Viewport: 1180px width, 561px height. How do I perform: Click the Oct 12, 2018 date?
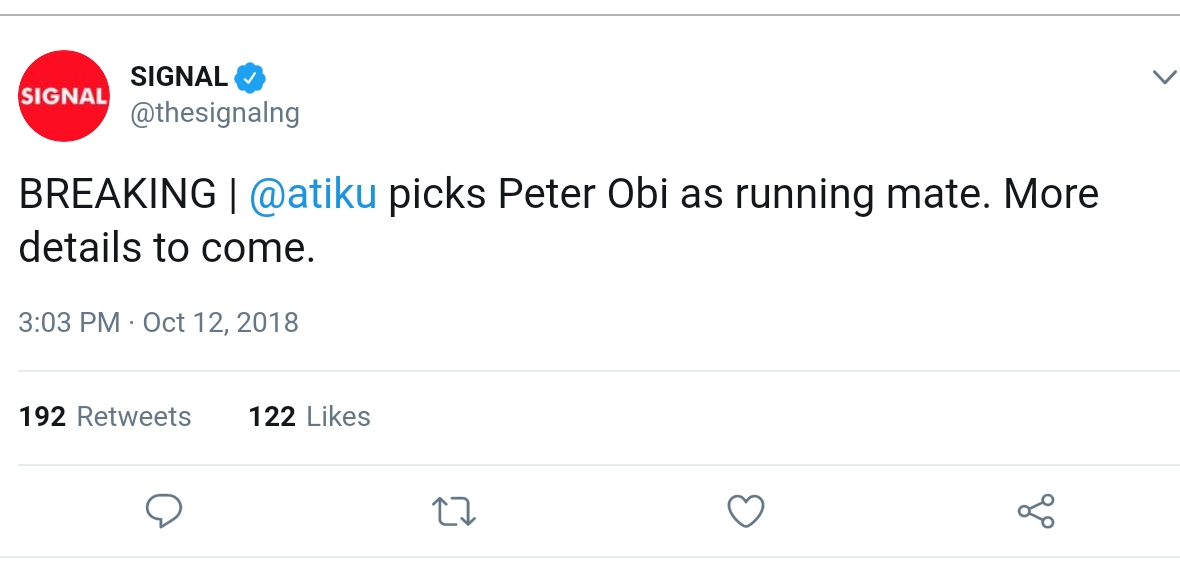click(x=221, y=323)
